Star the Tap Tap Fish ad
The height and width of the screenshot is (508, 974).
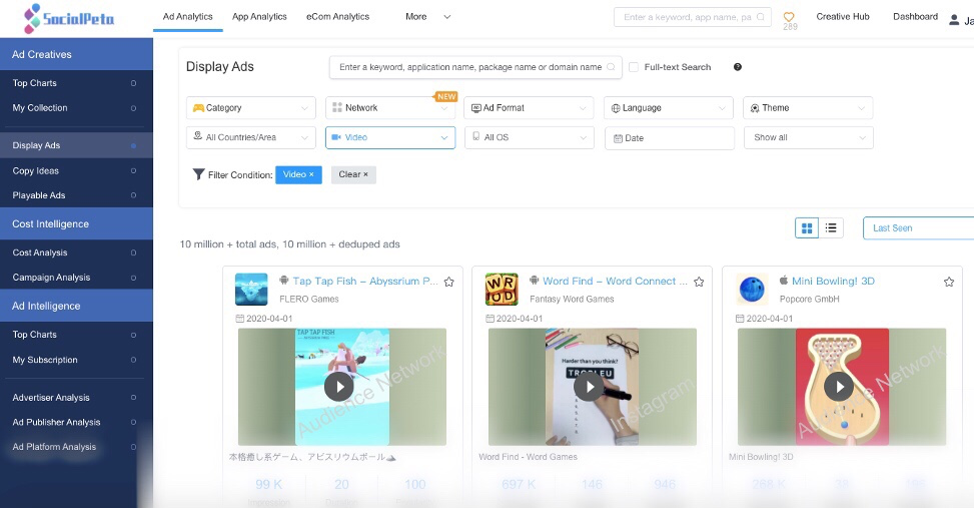[449, 282]
